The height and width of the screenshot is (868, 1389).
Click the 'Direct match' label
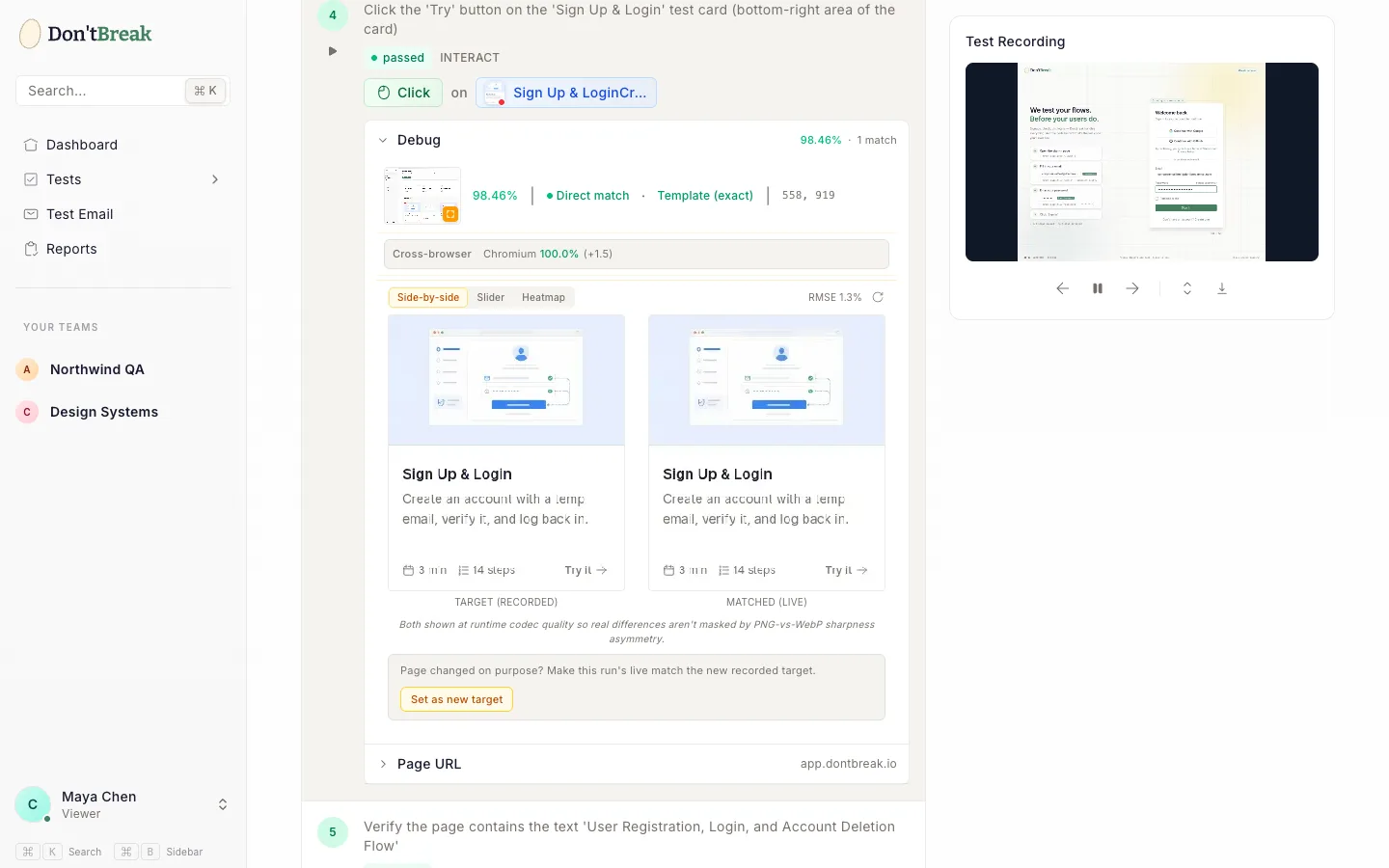(x=587, y=196)
